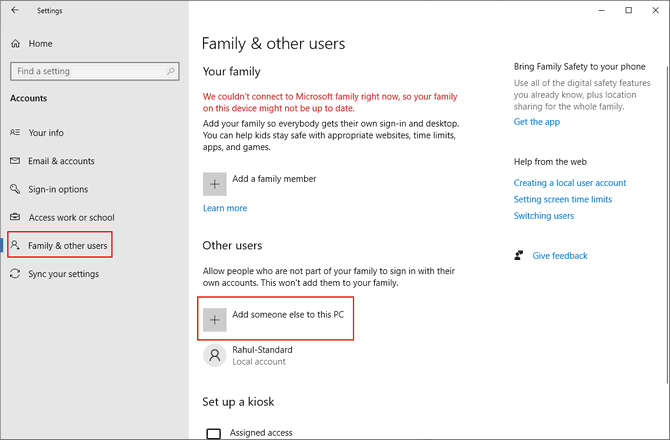Click the Assigned access kiosk icon
Image resolution: width=670 pixels, height=440 pixels.
pyautogui.click(x=213, y=433)
